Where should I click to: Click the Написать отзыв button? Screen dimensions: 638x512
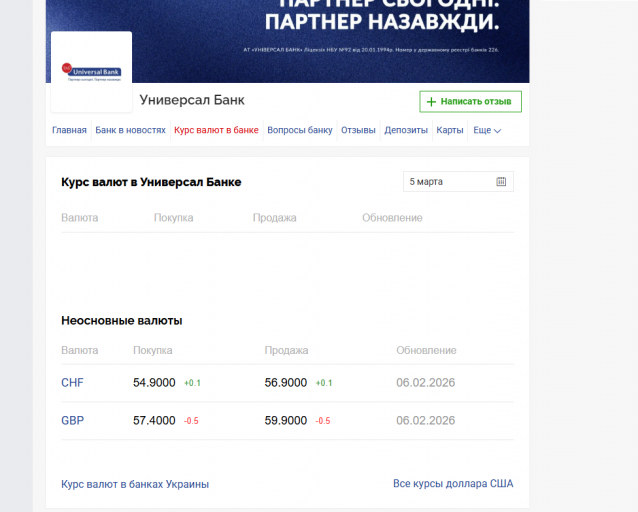point(470,101)
